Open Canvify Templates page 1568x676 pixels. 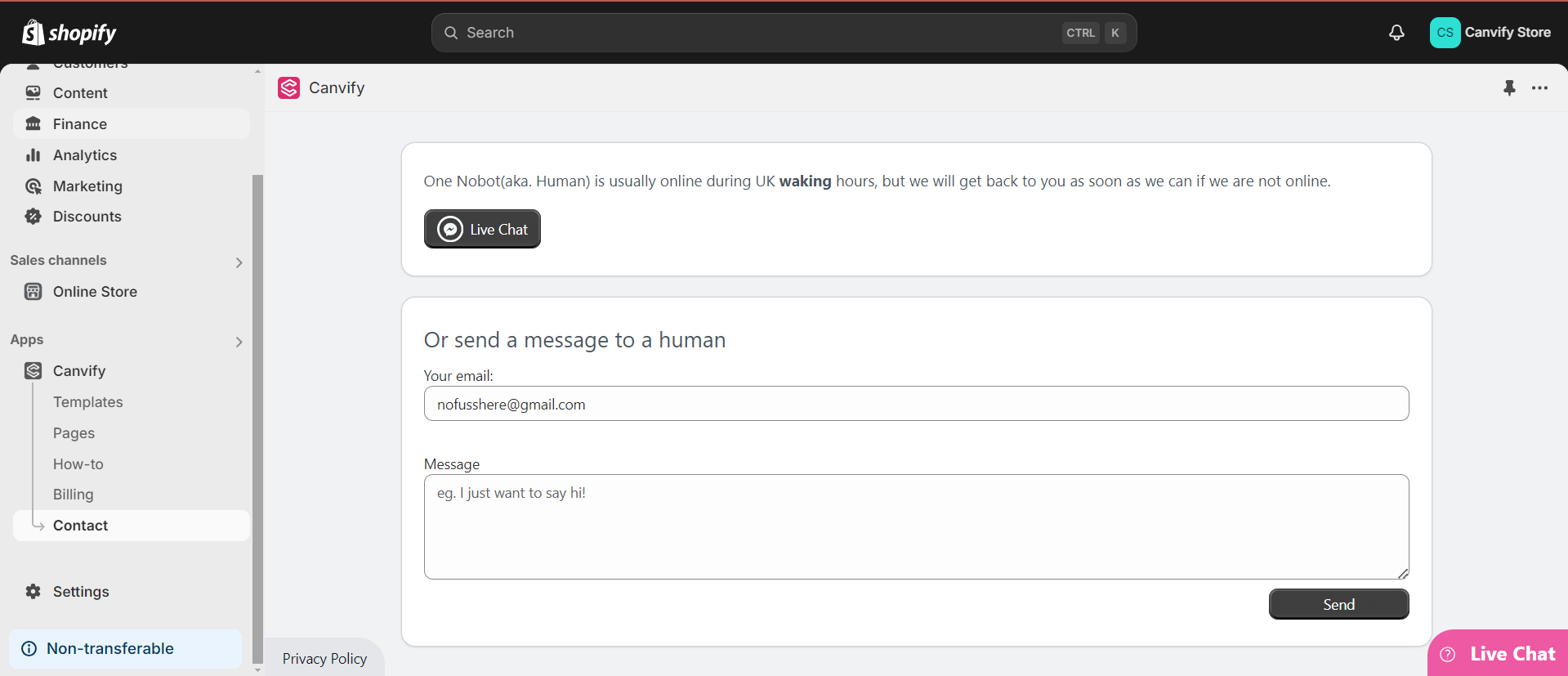(88, 402)
